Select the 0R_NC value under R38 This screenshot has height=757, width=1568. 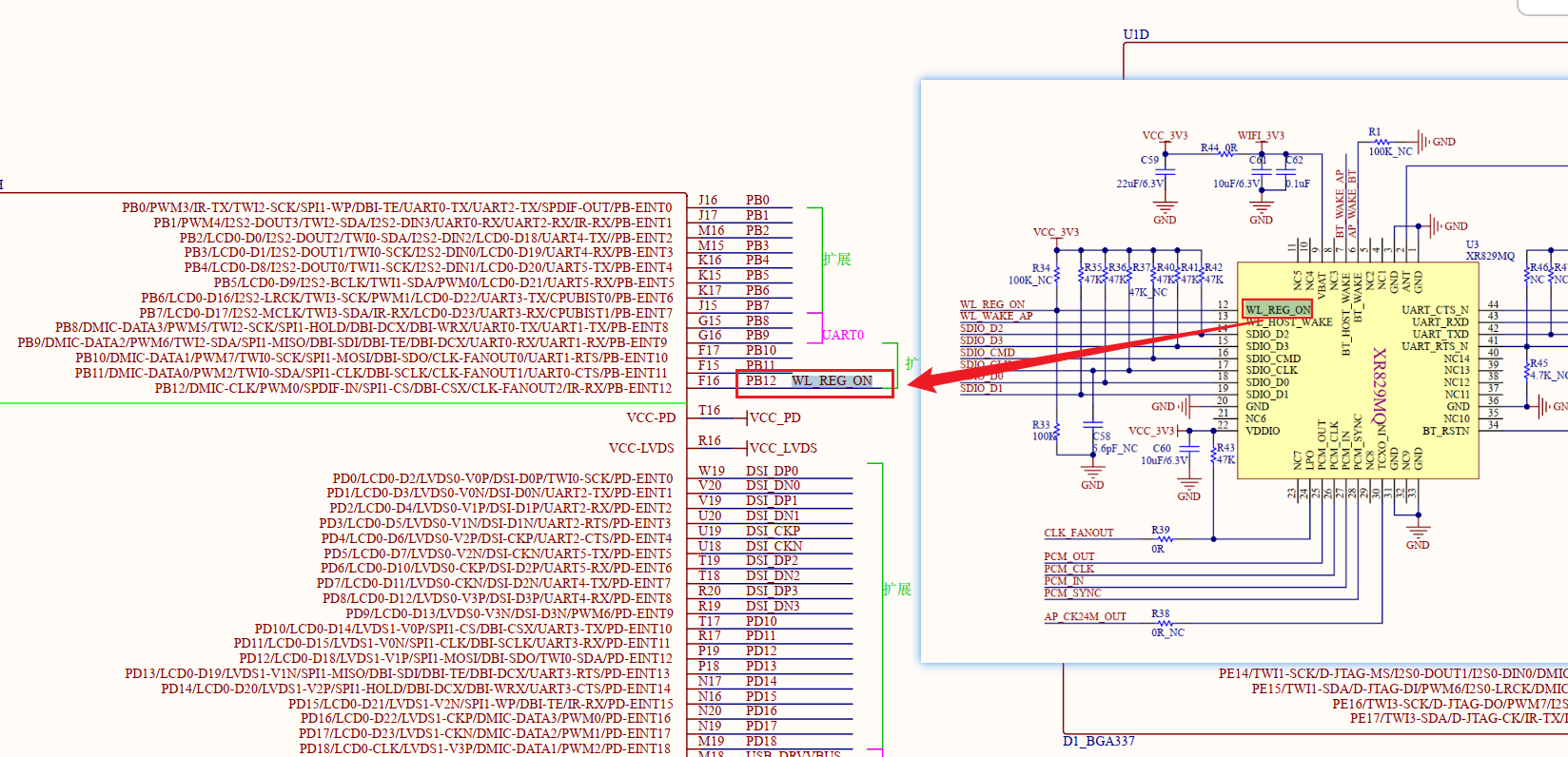[1167, 632]
